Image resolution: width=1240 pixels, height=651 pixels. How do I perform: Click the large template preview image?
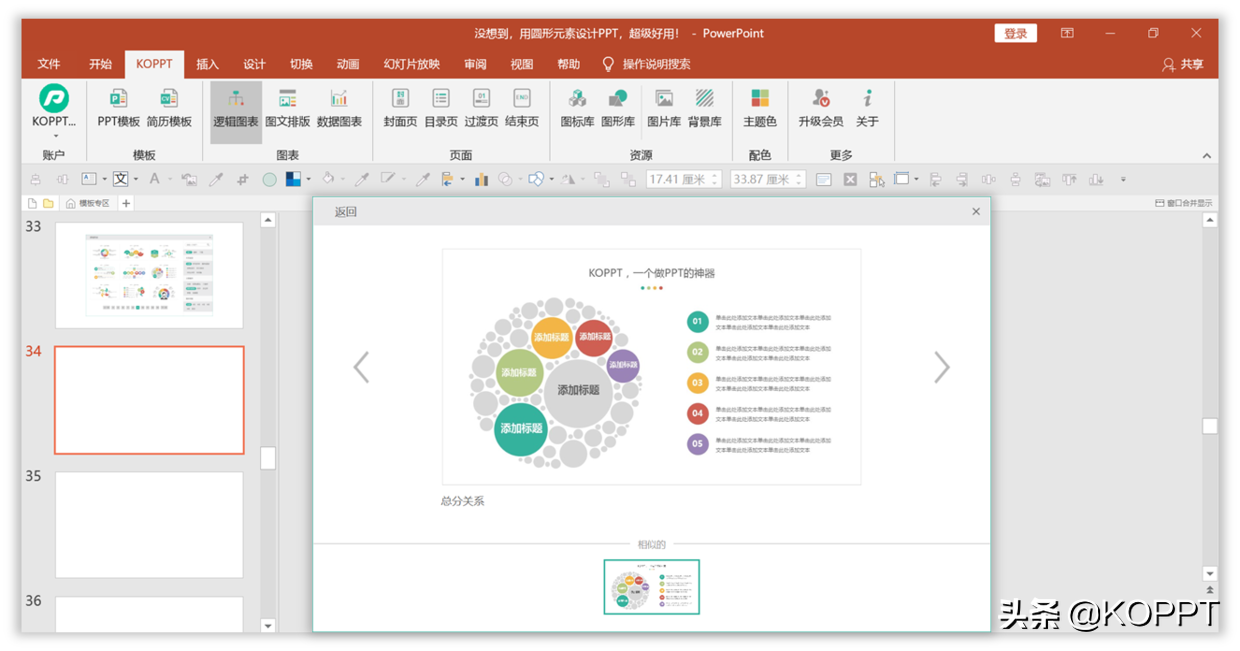click(651, 367)
